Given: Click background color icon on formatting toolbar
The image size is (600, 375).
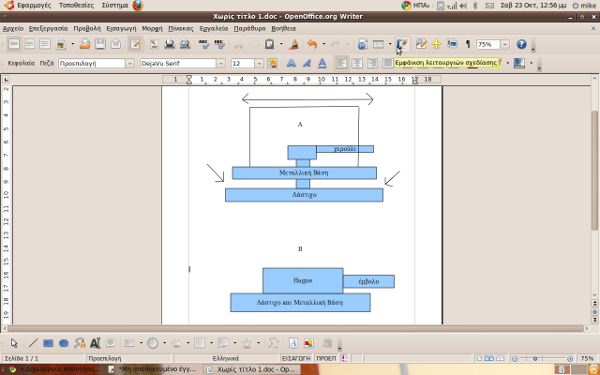Looking at the screenshot, I should (519, 64).
